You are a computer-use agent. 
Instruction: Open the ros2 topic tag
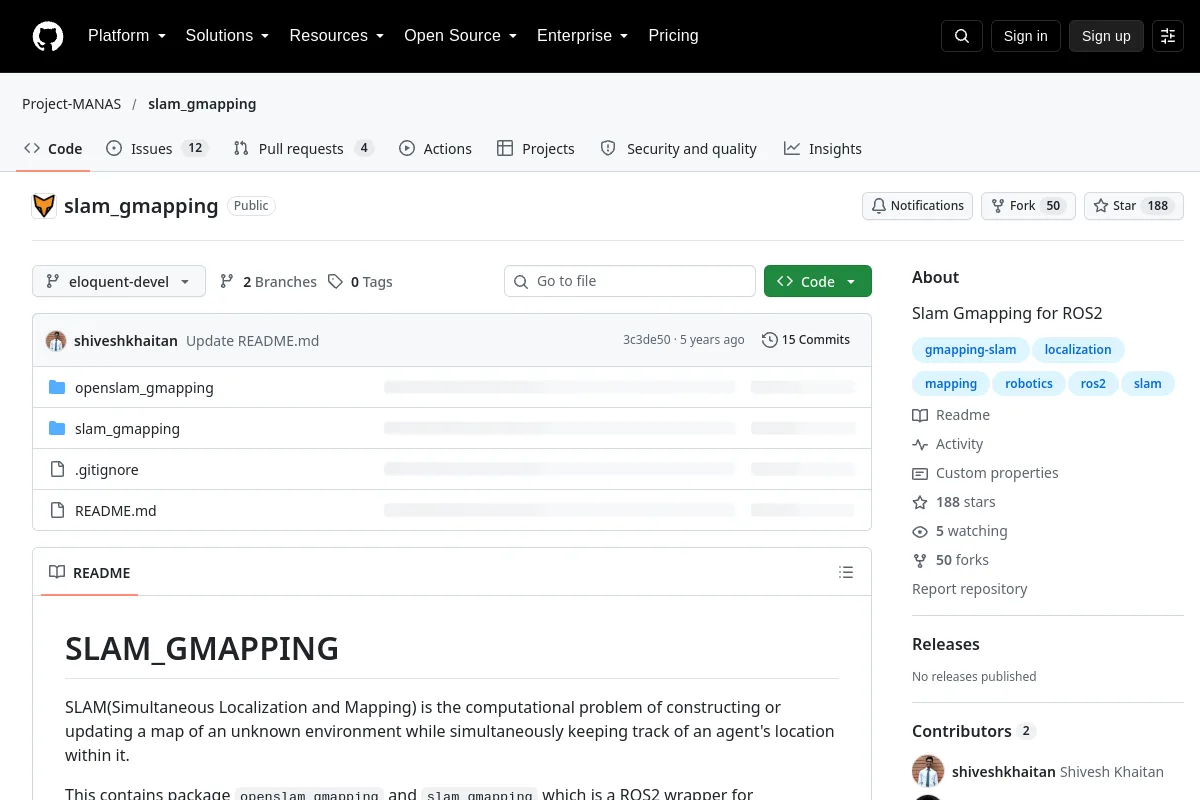click(x=1093, y=384)
